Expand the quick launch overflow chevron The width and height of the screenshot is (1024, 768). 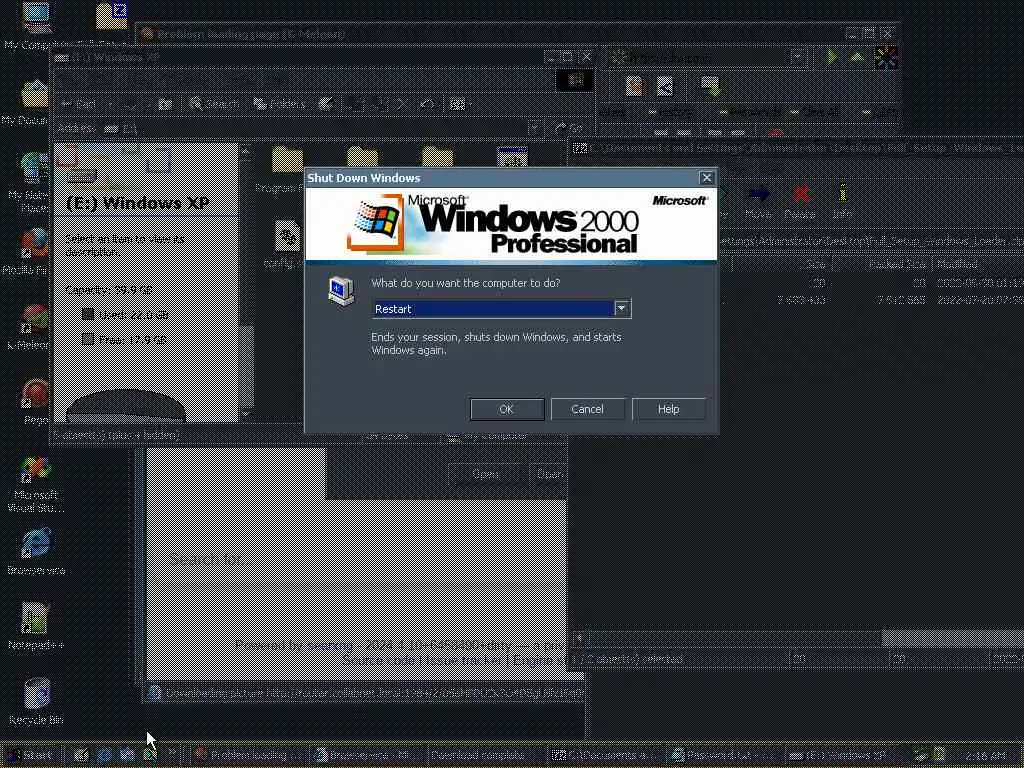click(x=172, y=752)
